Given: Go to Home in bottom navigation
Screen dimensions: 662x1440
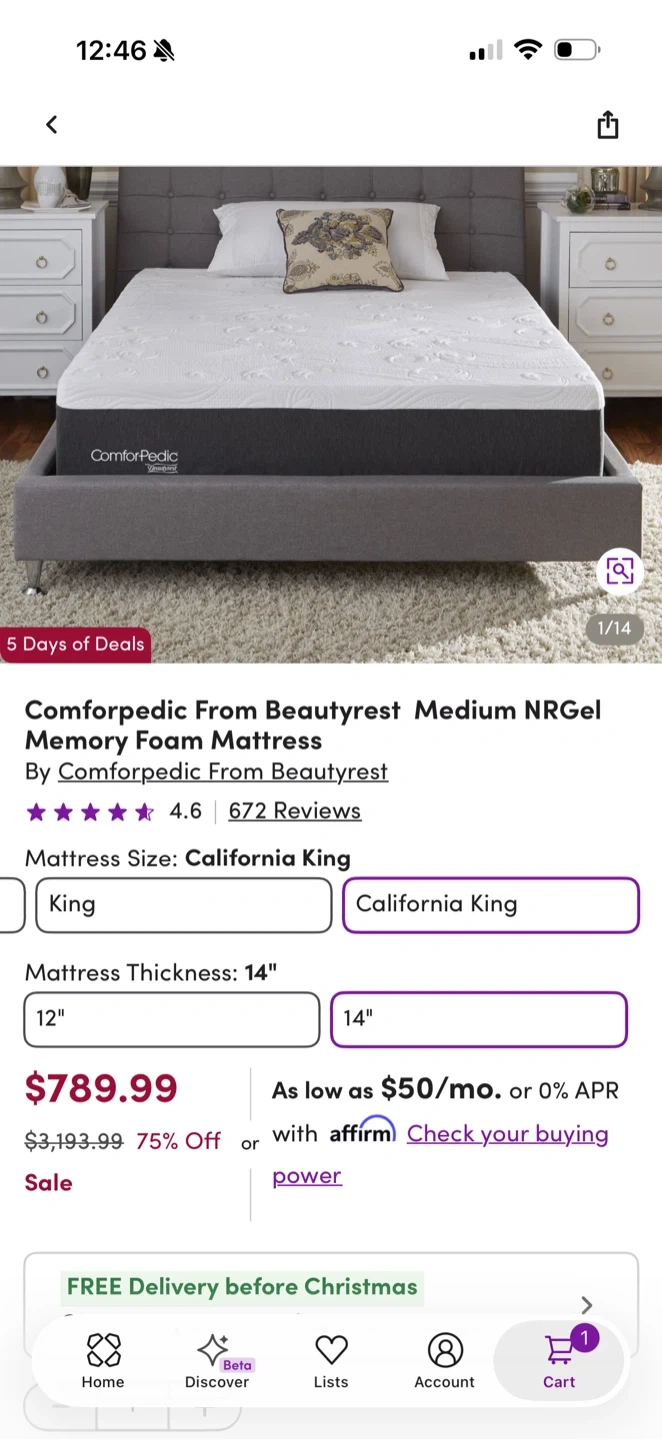Looking at the screenshot, I should 103,1360.
